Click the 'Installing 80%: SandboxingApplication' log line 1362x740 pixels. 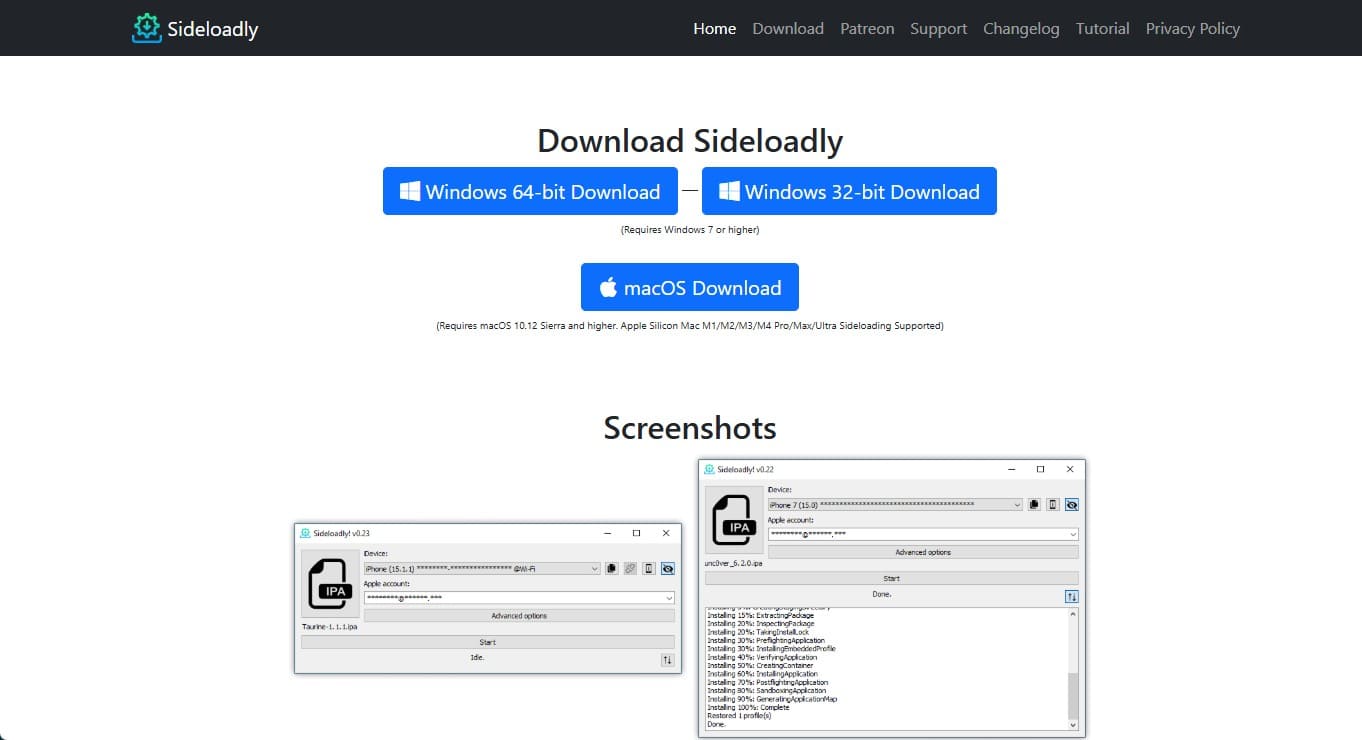(x=767, y=691)
